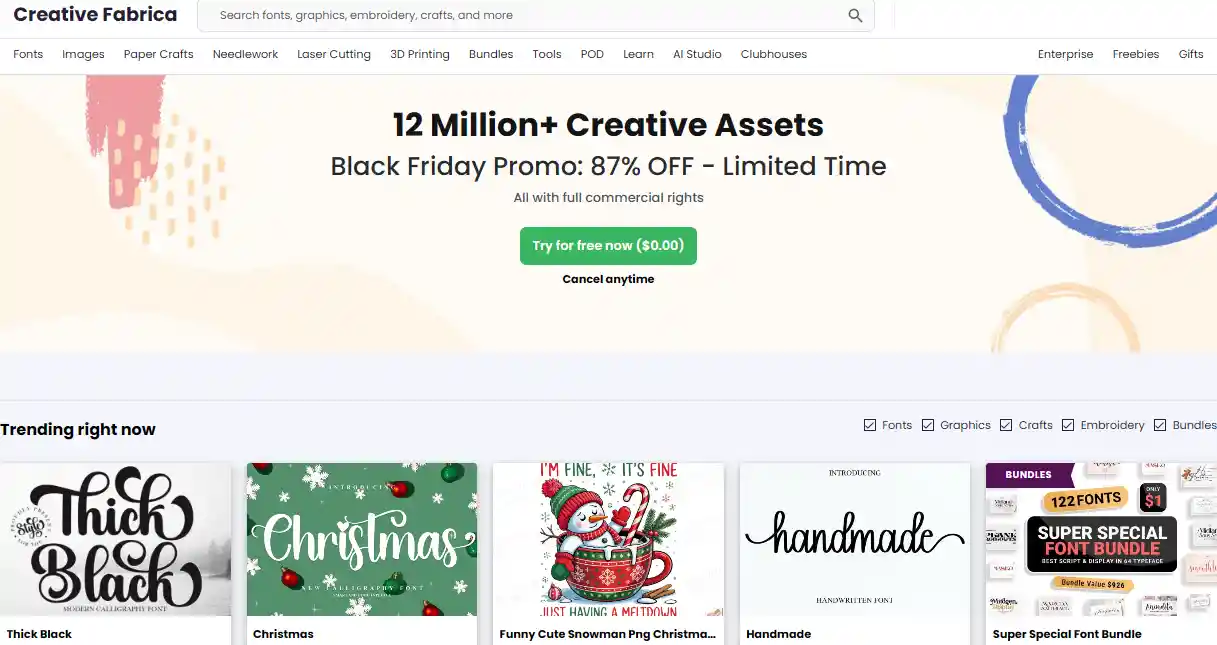Open the Paper Crafts category
The height and width of the screenshot is (645, 1217).
pyautogui.click(x=158, y=54)
